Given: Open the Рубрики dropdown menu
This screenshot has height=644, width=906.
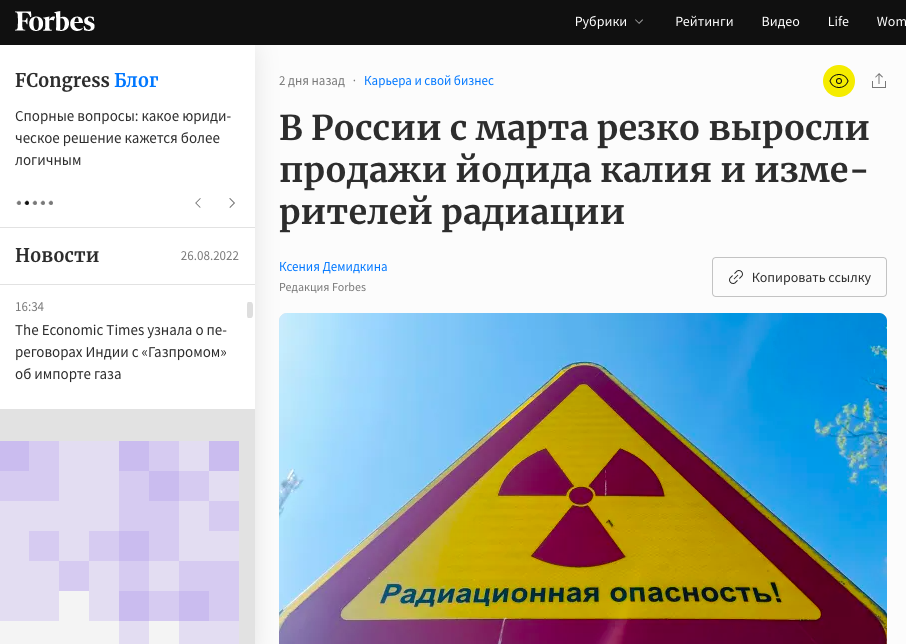Looking at the screenshot, I should pos(608,22).
